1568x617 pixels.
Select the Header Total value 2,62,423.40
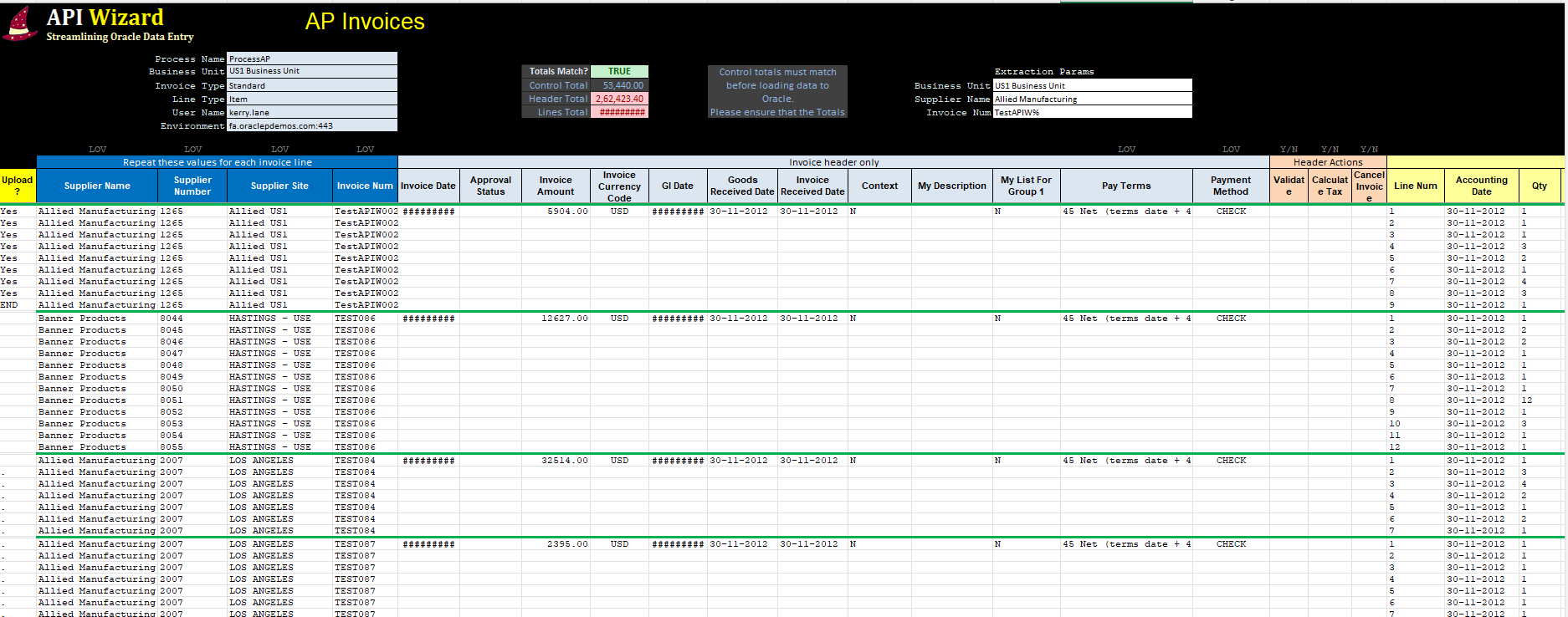pos(619,99)
